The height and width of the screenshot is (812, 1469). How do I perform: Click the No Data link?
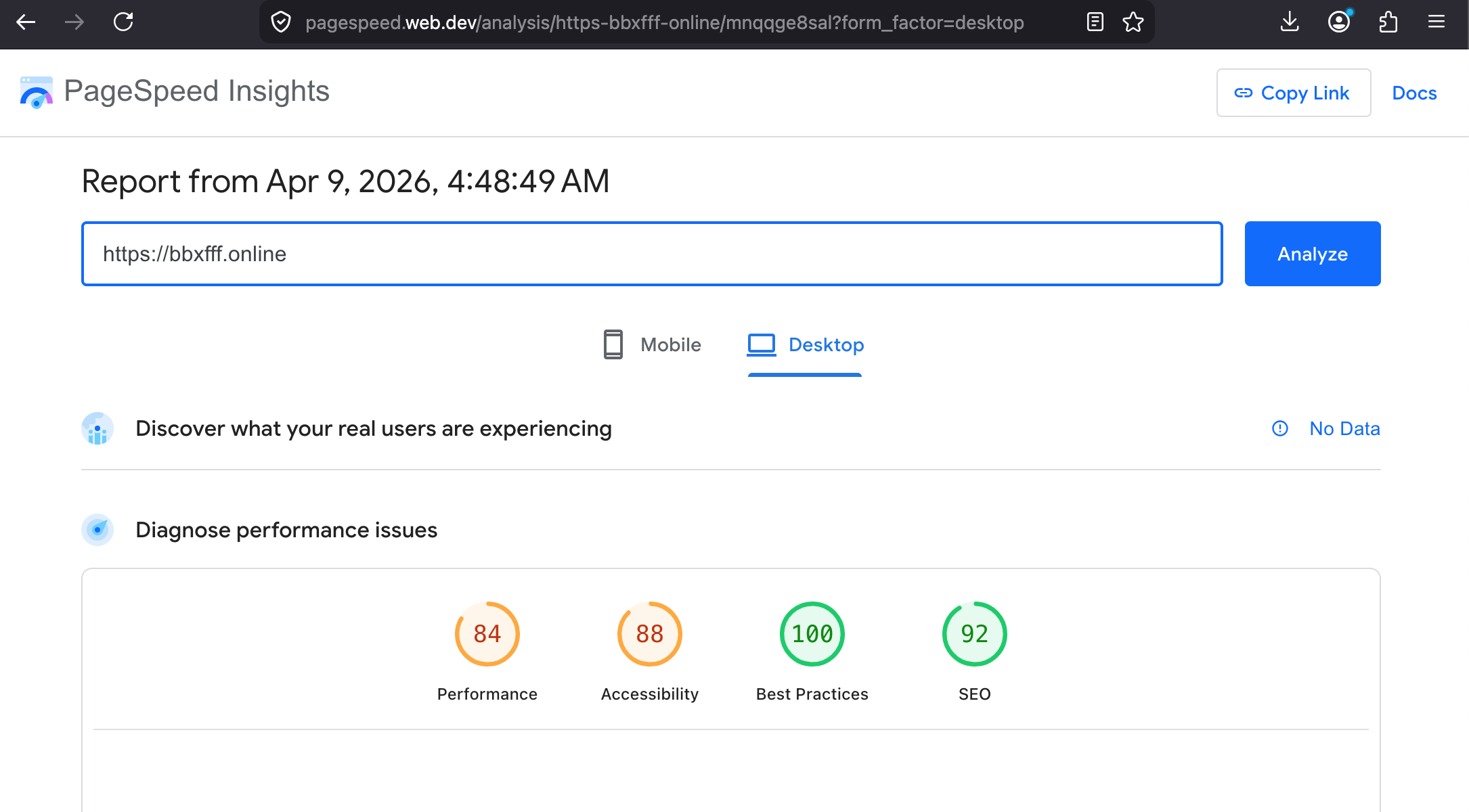tap(1344, 428)
